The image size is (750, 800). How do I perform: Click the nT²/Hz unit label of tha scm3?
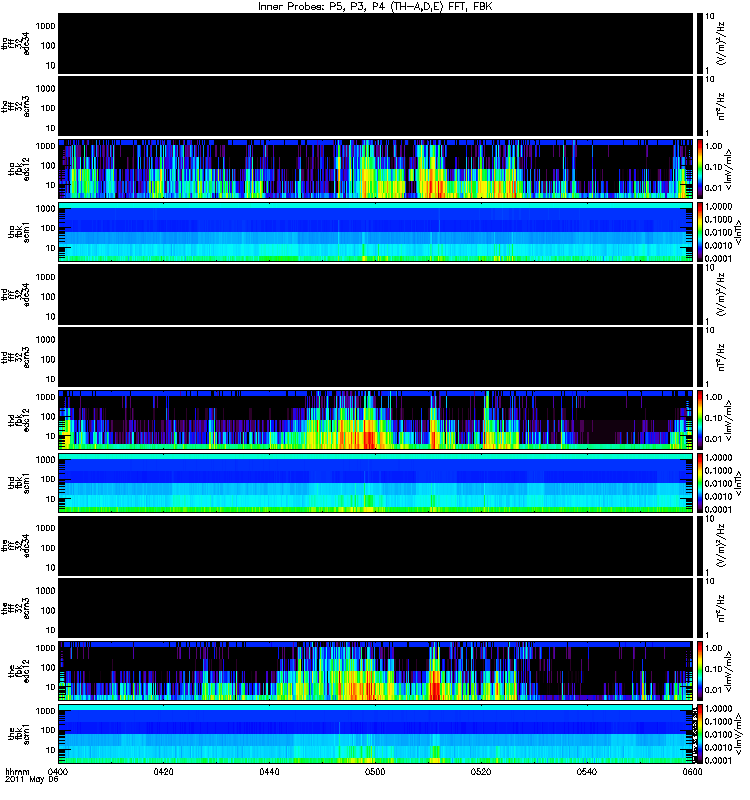click(721, 106)
